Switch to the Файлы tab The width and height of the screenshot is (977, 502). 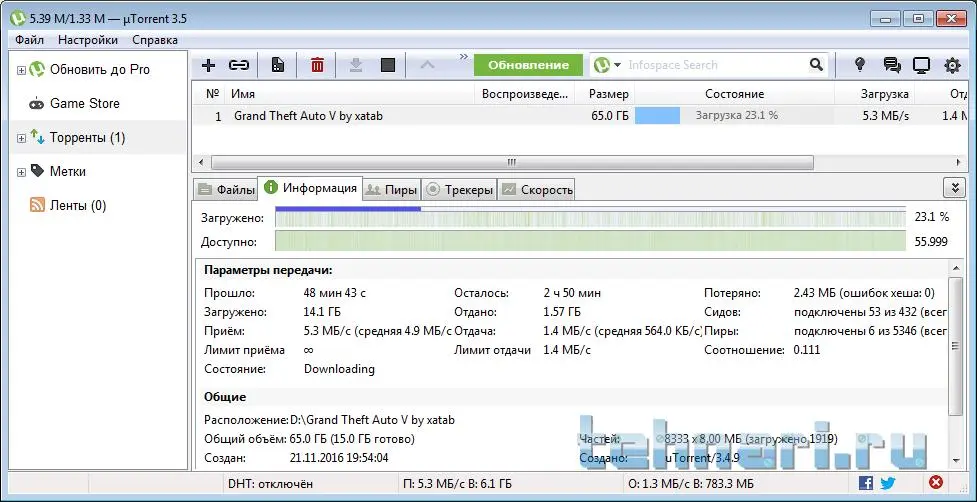point(226,189)
